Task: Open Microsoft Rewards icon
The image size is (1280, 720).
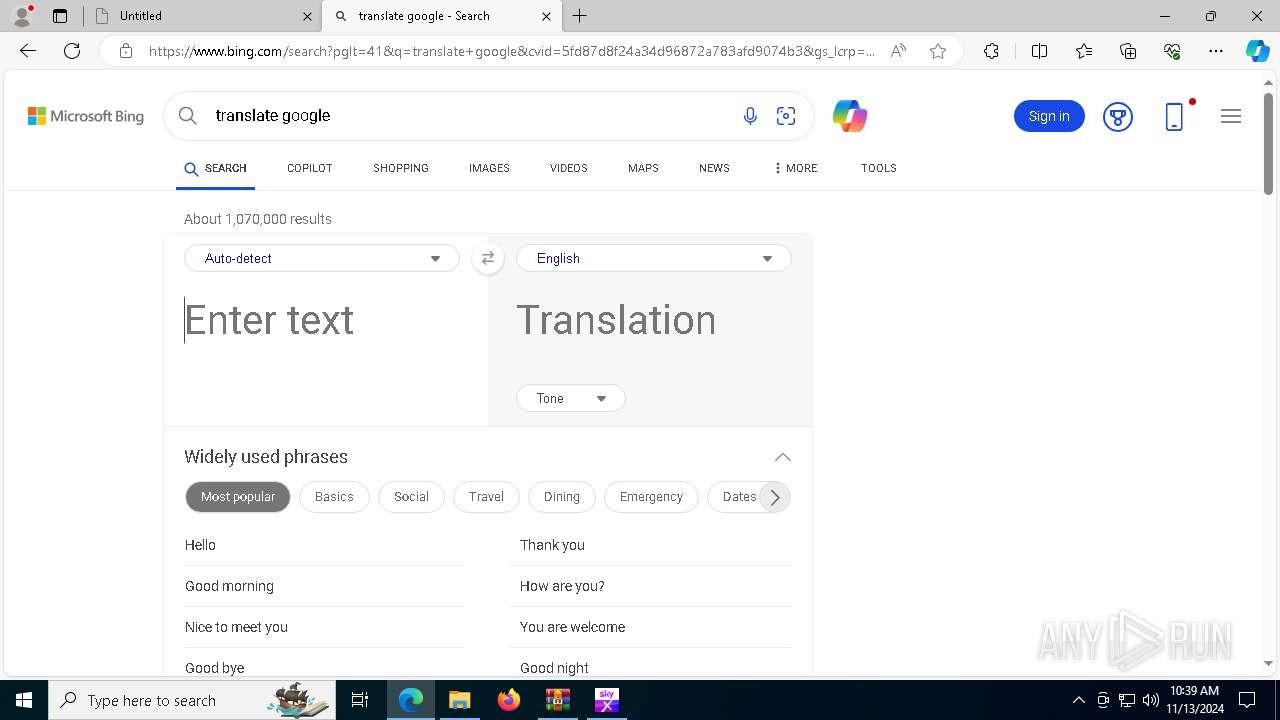Action: coord(1118,116)
